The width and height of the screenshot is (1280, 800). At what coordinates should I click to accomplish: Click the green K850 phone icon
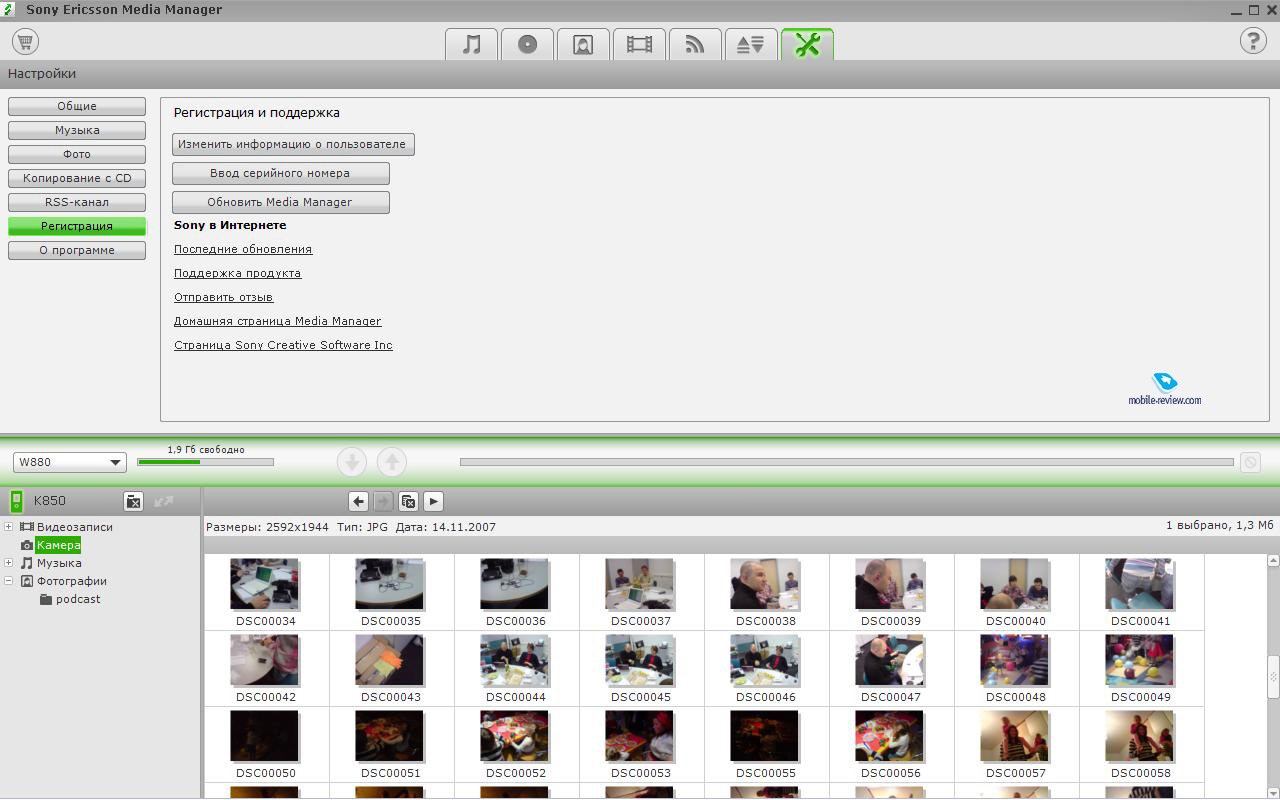(x=17, y=501)
